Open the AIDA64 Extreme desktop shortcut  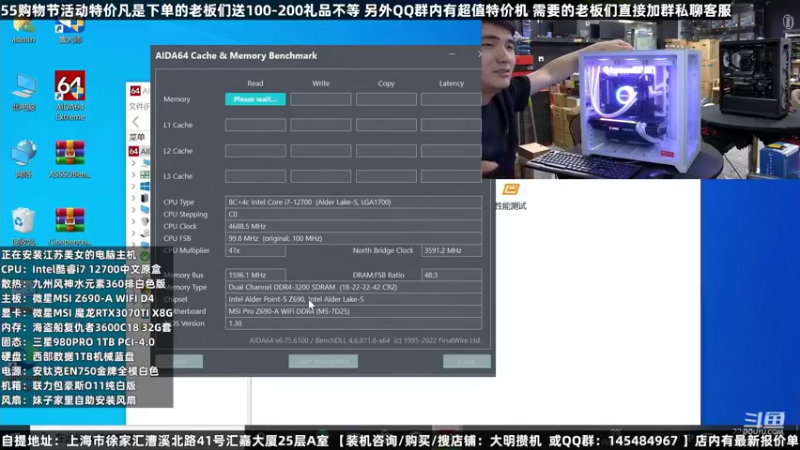pyautogui.click(x=70, y=95)
